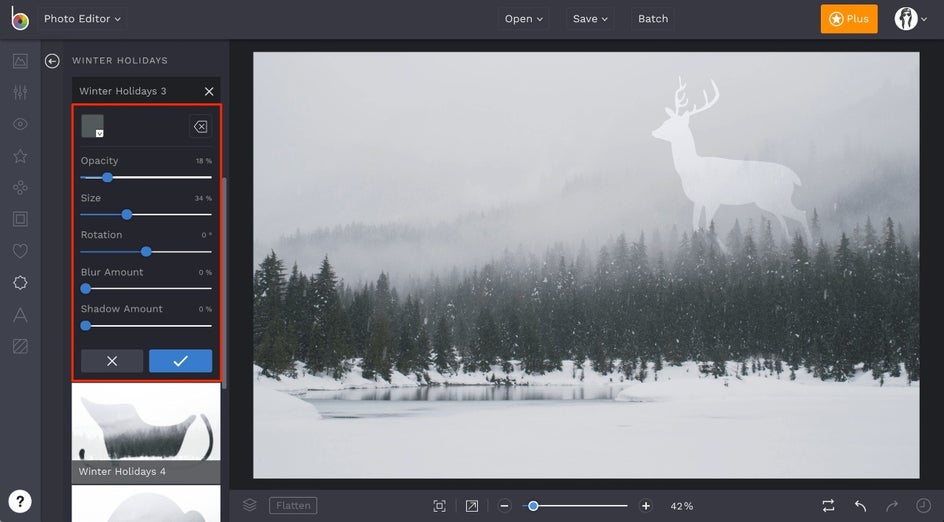Click the zoom level slider handle
This screenshot has height=522, width=944.
pyautogui.click(x=533, y=506)
